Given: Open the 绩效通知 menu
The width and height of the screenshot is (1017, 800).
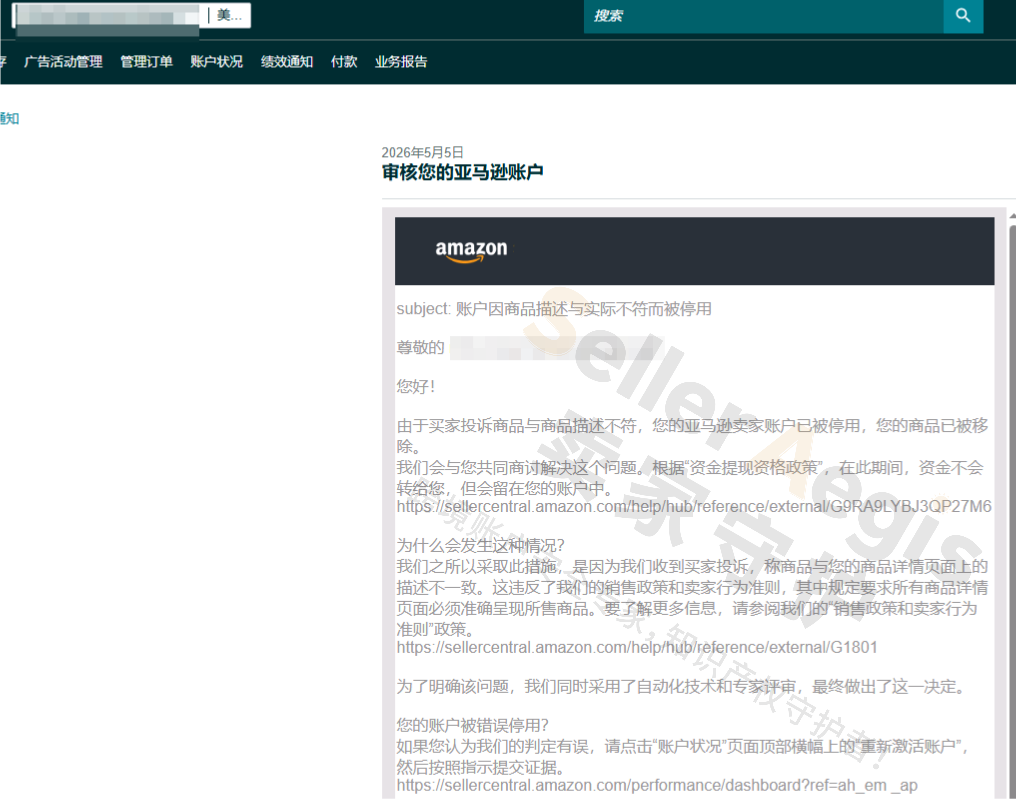Looking at the screenshot, I should [287, 62].
